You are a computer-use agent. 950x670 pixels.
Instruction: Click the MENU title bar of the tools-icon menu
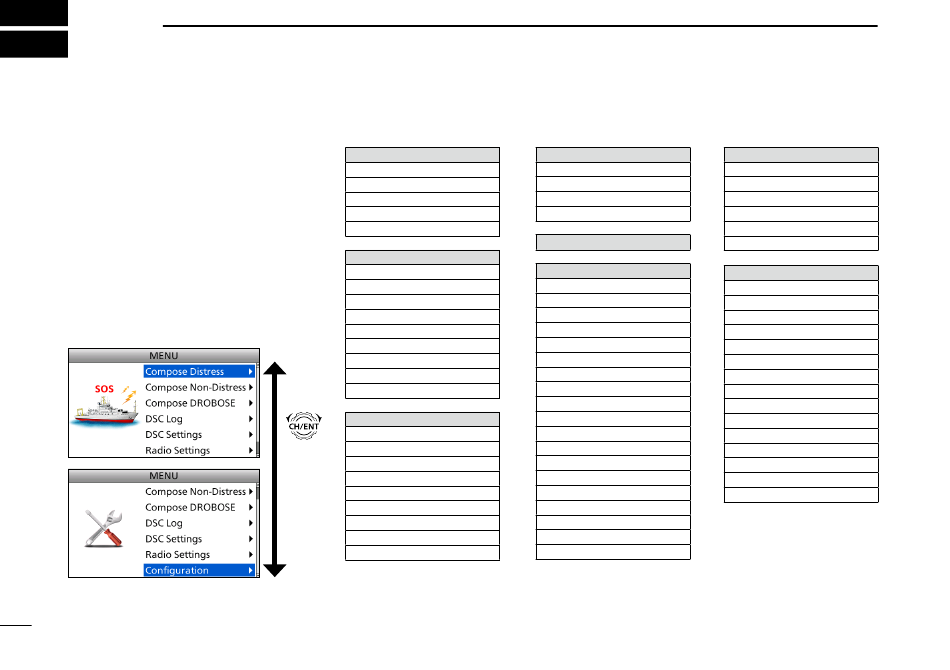[x=164, y=476]
